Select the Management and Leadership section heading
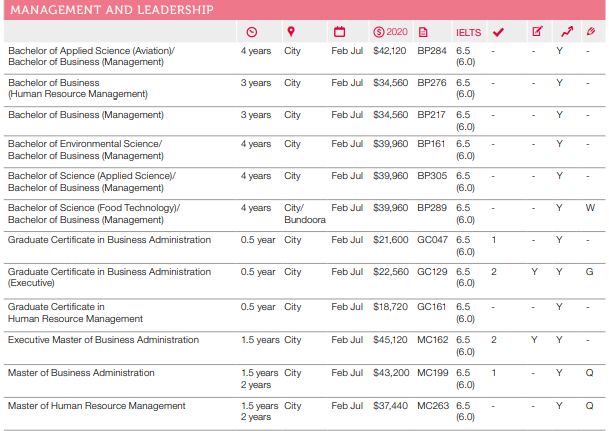This screenshot has width=609, height=431. tap(111, 10)
